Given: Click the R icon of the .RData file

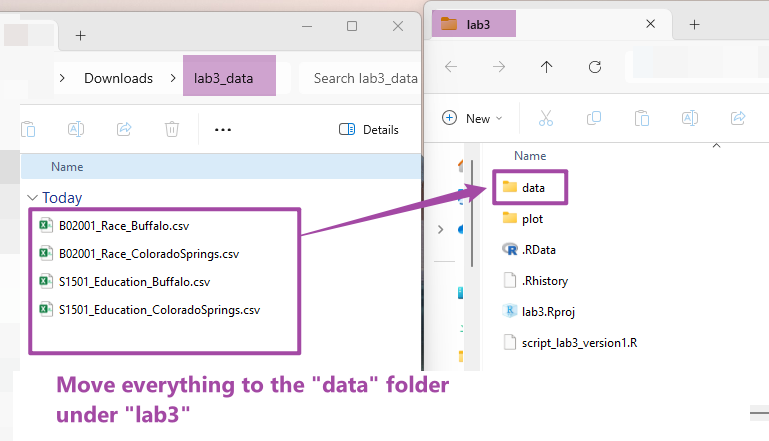Looking at the screenshot, I should pyautogui.click(x=510, y=249).
